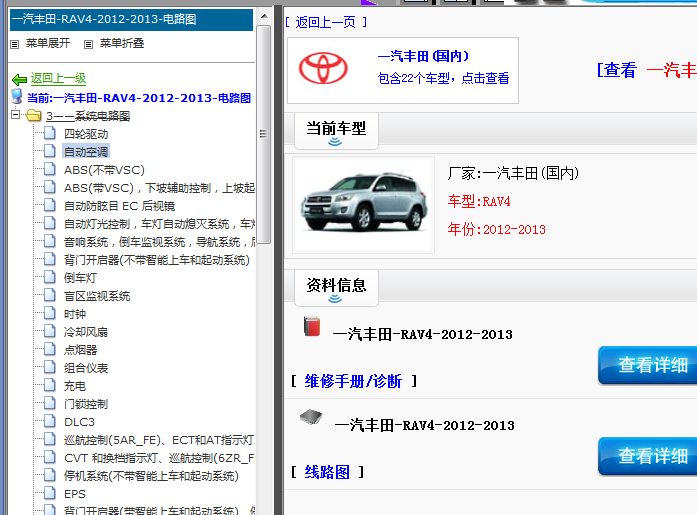Image resolution: width=697 pixels, height=515 pixels.
Task: Click the green back arrow icon
Action: click(x=19, y=80)
